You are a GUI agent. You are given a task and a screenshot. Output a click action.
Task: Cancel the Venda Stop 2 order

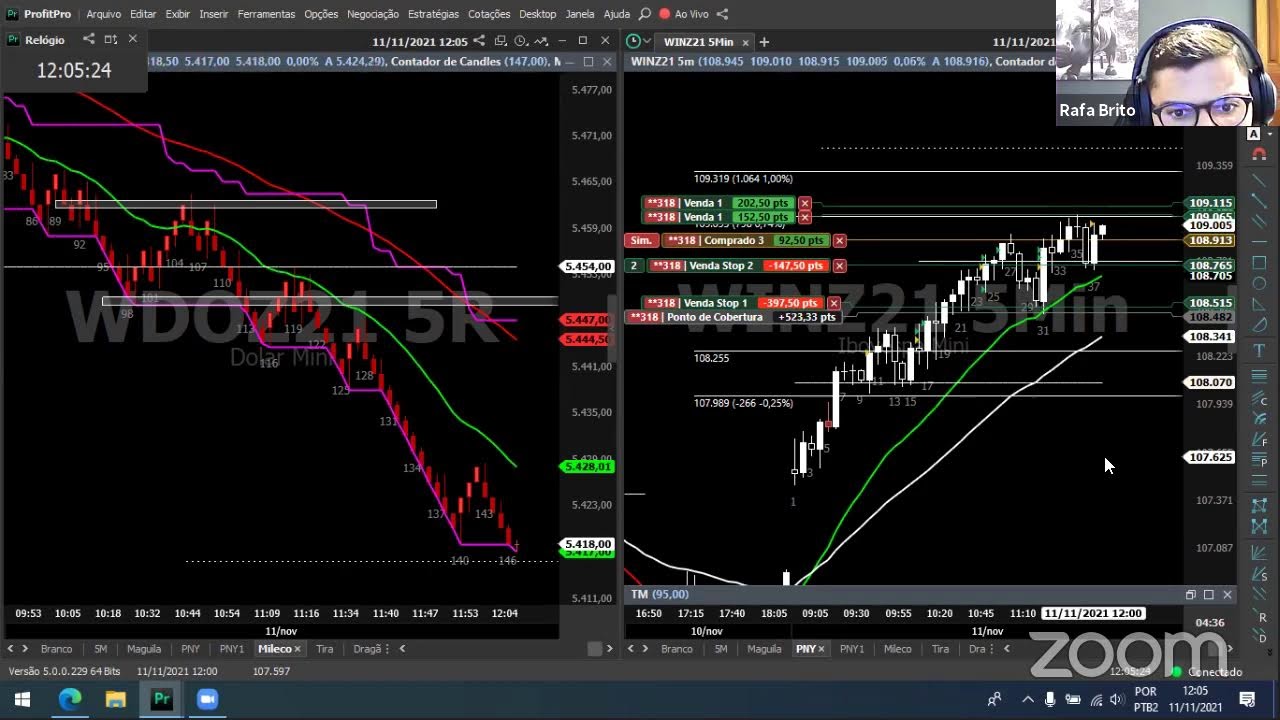pos(839,265)
